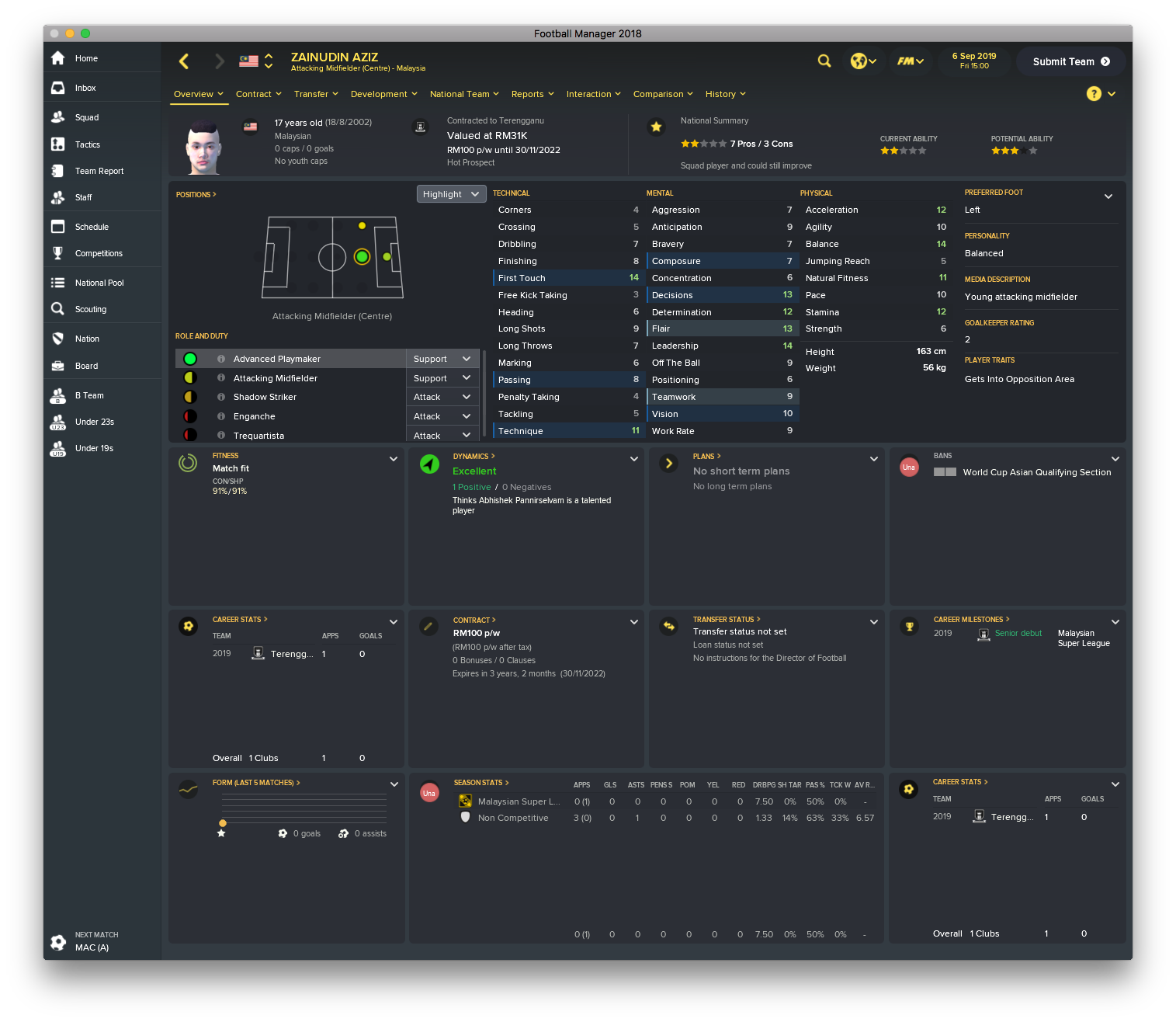Open the Under 19s squad icon
The height and width of the screenshot is (1022, 1176).
pos(57,448)
